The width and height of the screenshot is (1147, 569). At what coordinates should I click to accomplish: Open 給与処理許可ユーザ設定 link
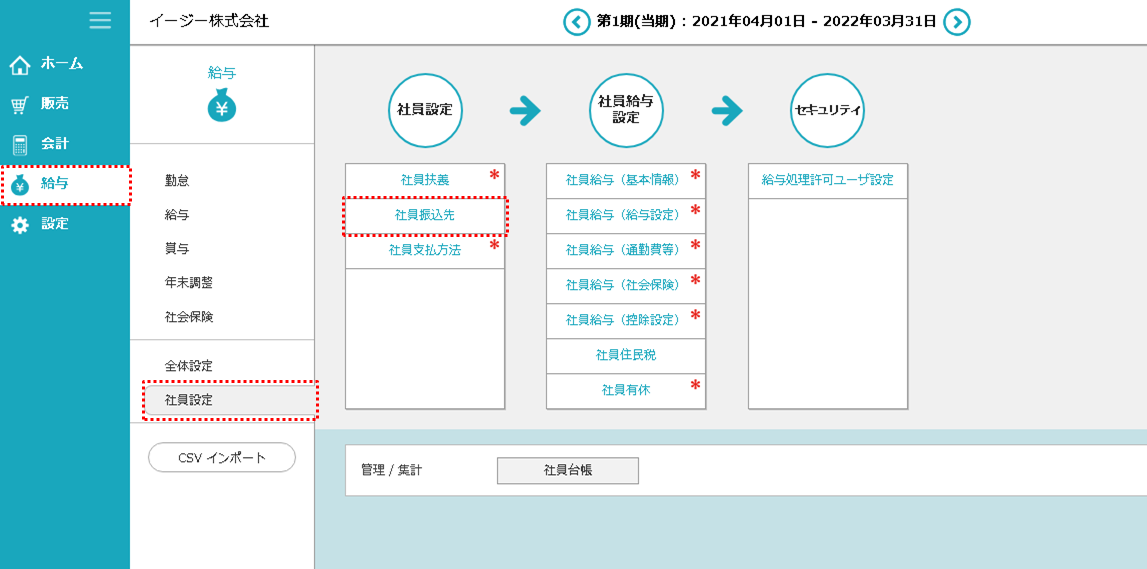827,180
